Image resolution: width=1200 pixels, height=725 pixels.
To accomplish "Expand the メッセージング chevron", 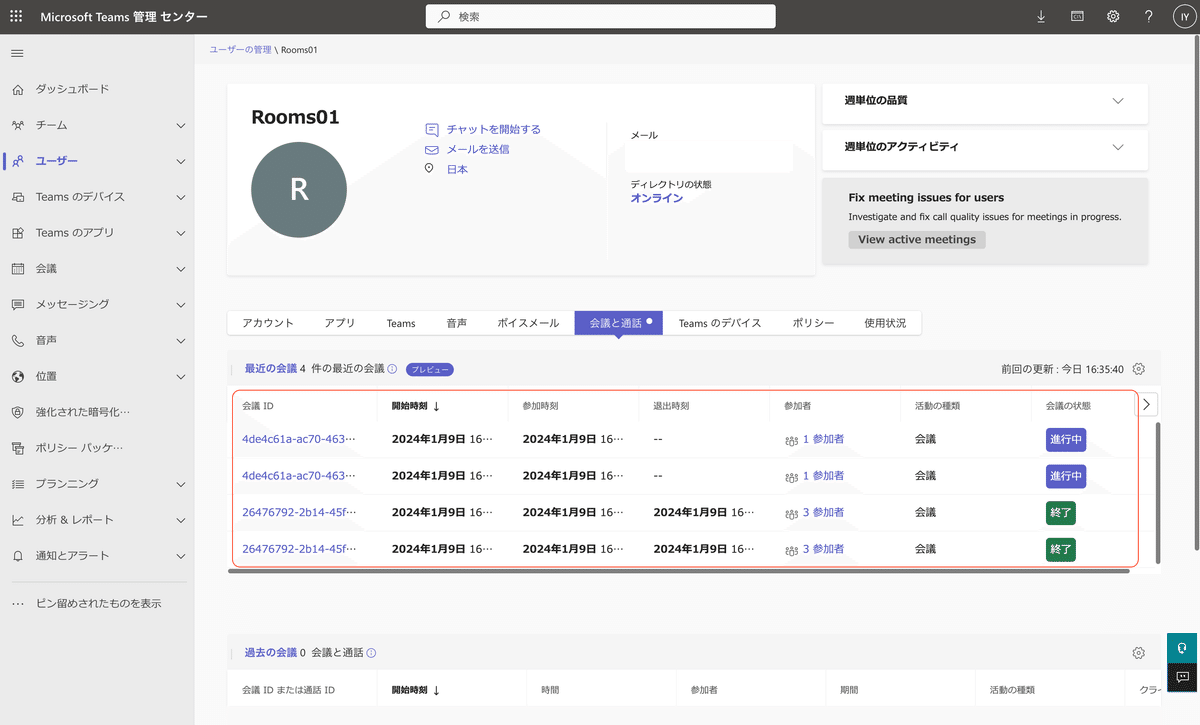I will [x=181, y=304].
